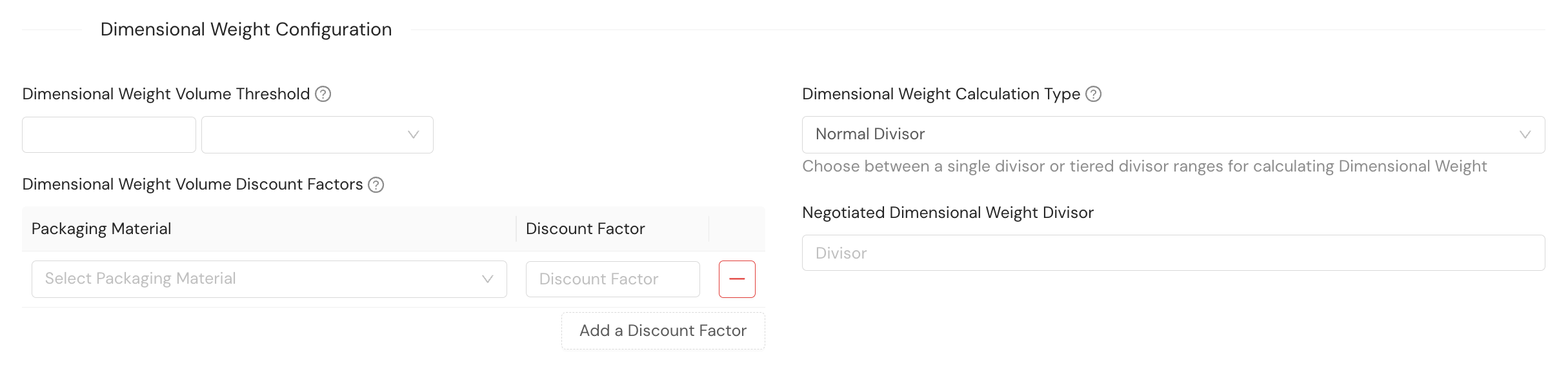Click Add a Discount Factor button
1568x374 pixels.
(663, 331)
